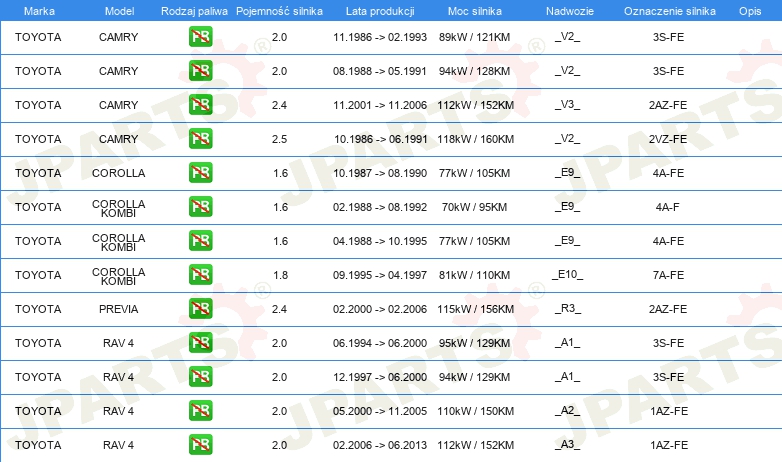This screenshot has width=782, height=462.
Task: Click body code _R3_
Action: click(568, 309)
